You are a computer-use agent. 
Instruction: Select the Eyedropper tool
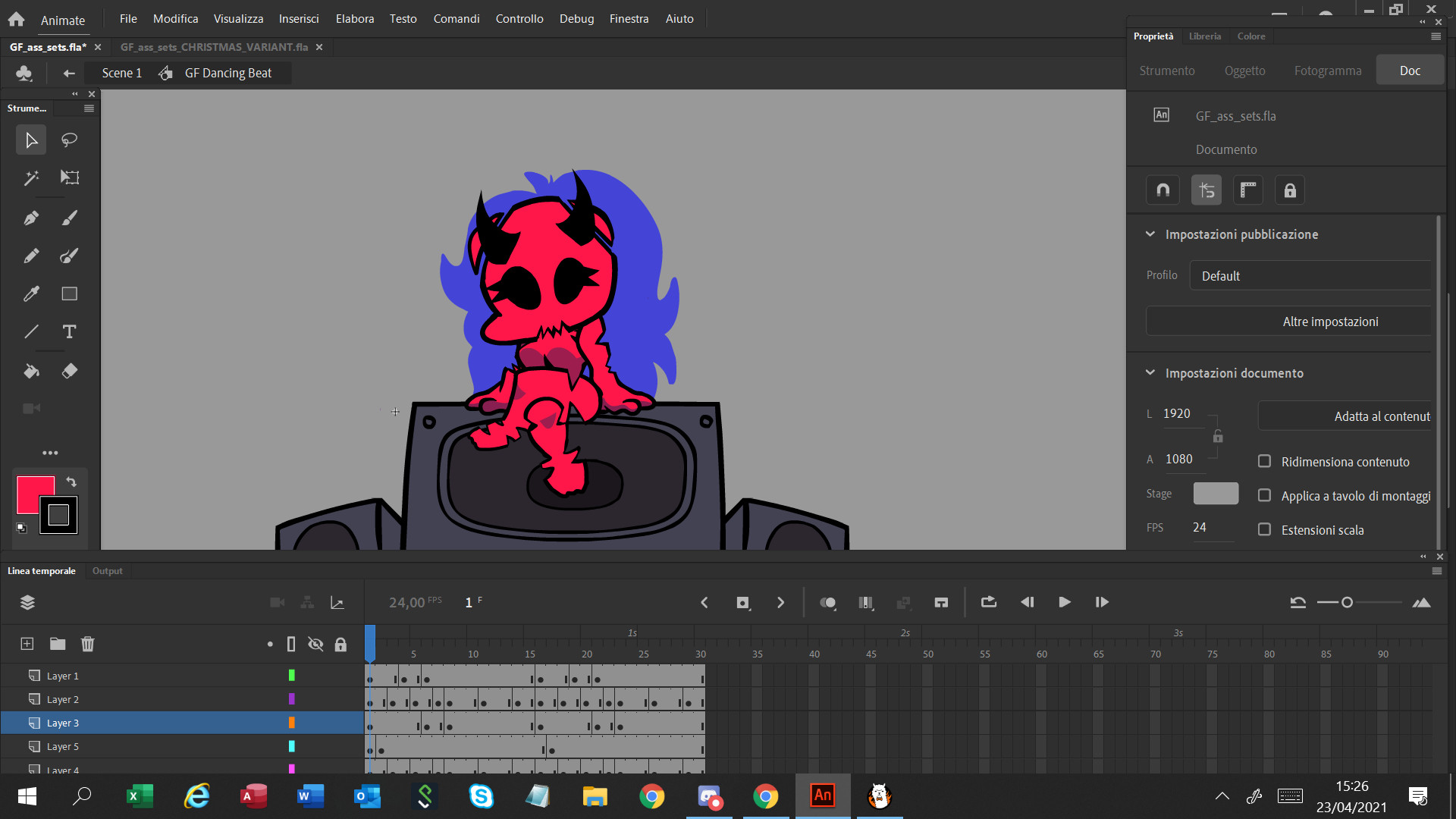pos(30,293)
